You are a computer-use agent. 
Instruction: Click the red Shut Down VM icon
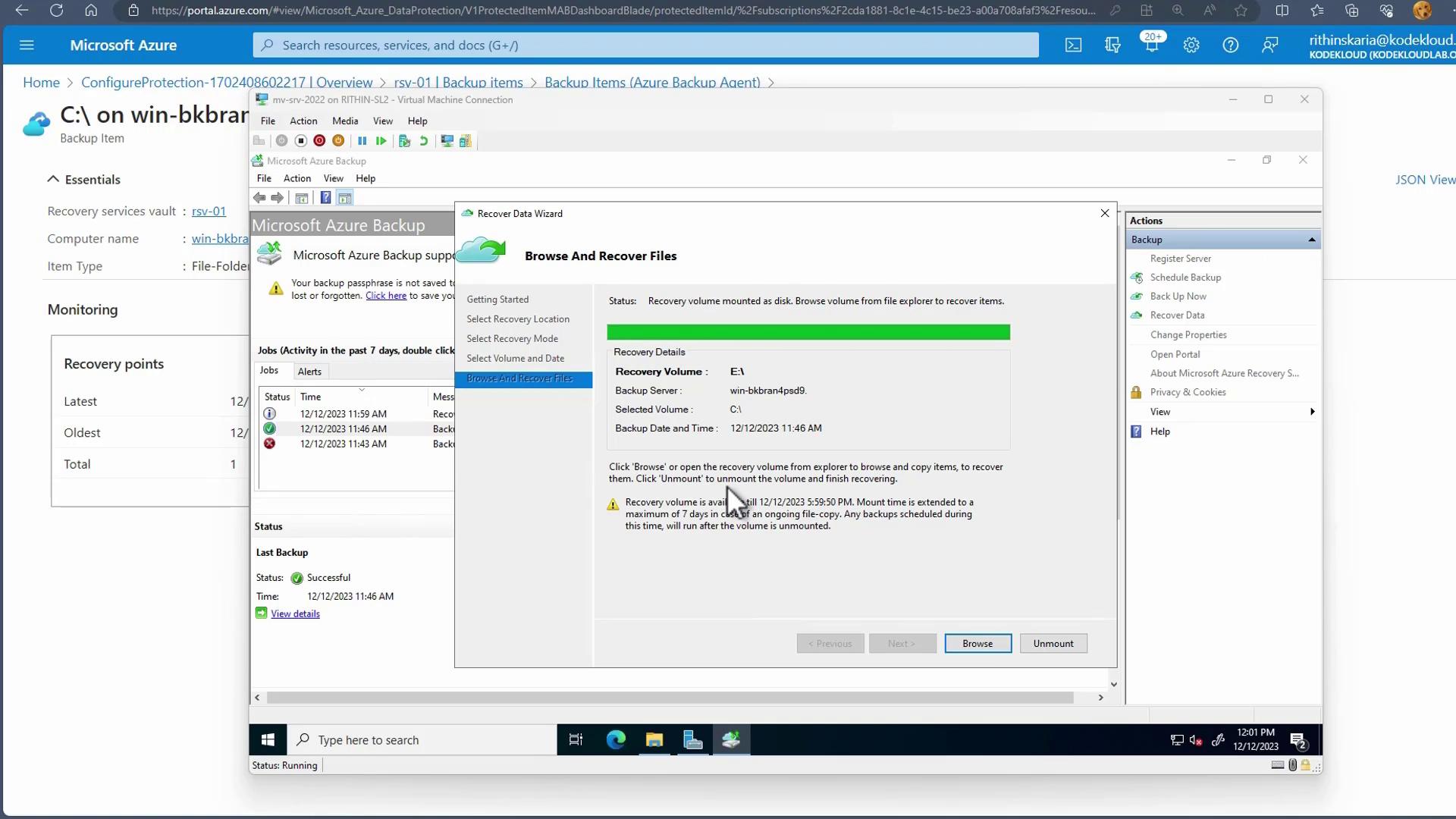(319, 141)
